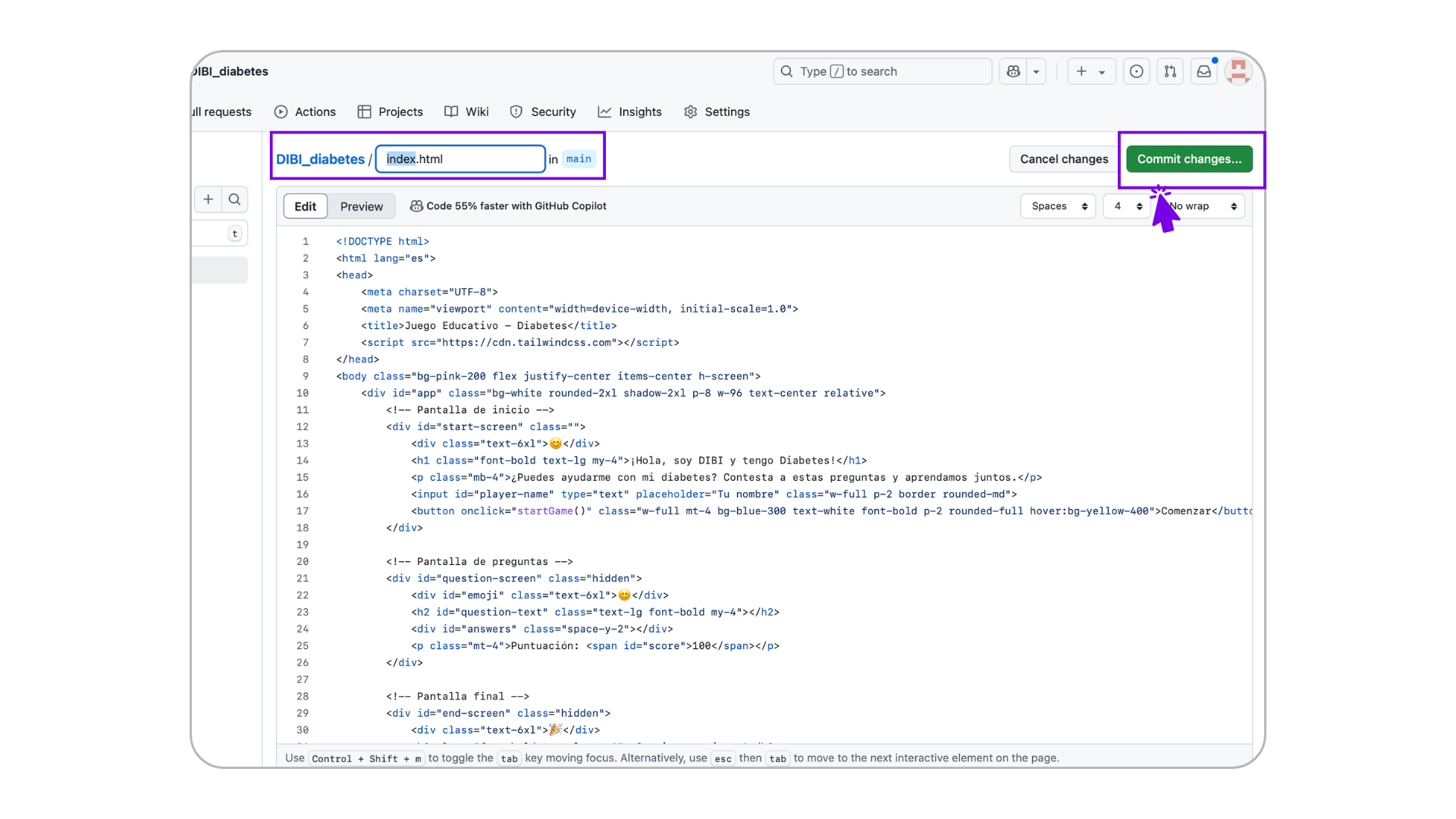Open the Projects tab

pos(391,111)
